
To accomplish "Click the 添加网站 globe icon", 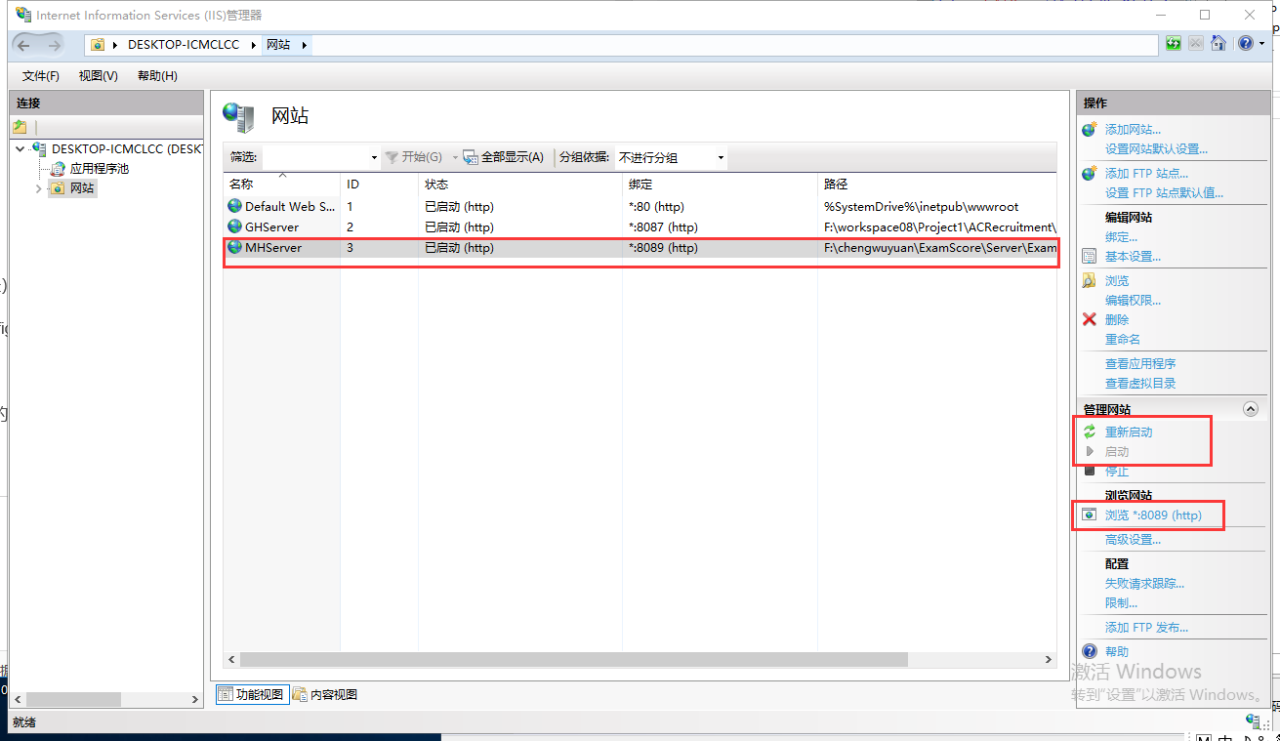I will pyautogui.click(x=1090, y=130).
